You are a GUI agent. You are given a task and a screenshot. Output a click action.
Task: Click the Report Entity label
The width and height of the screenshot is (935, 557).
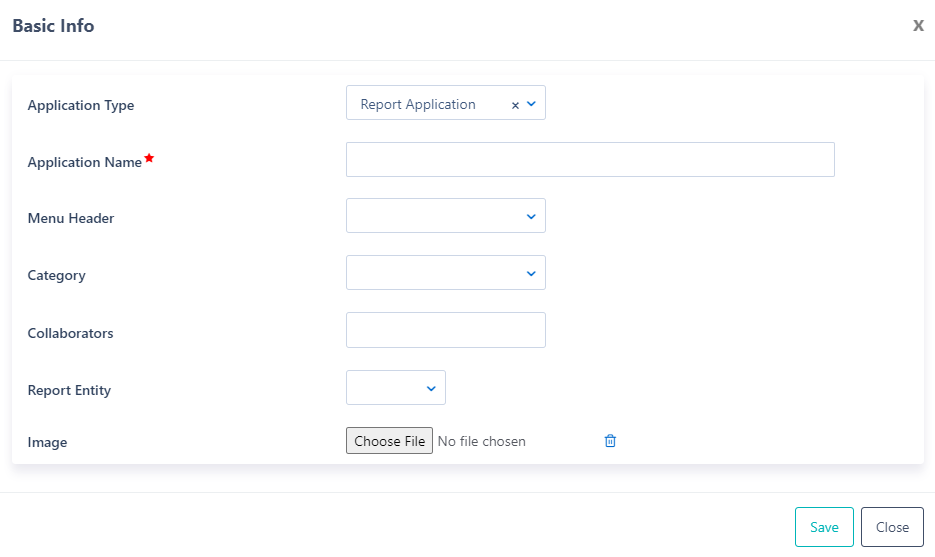pyautogui.click(x=69, y=390)
